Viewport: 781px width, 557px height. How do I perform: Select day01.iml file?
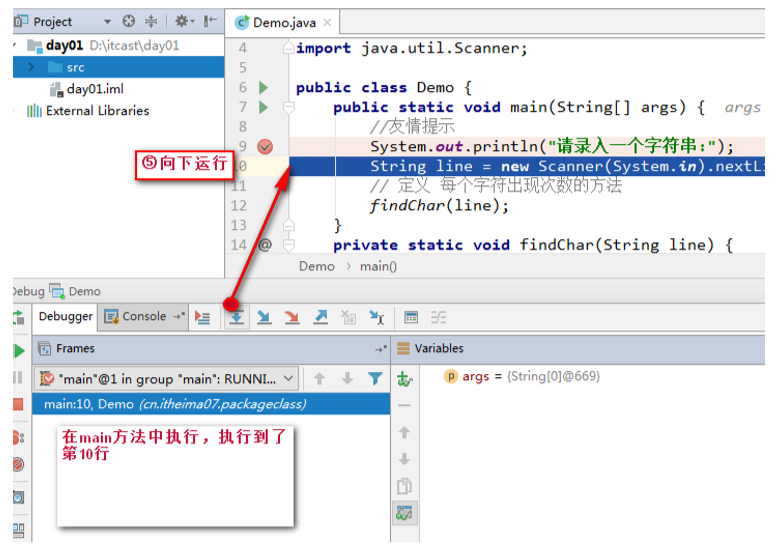(x=87, y=89)
